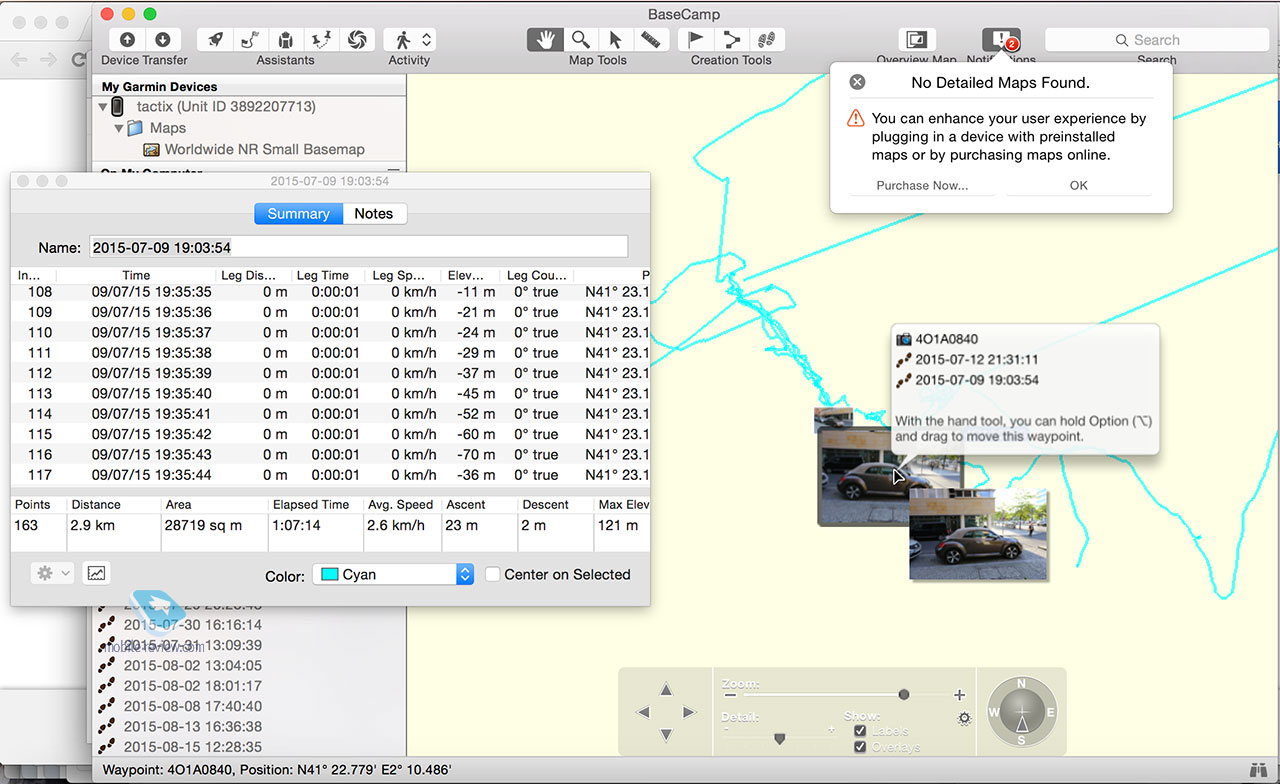
Task: Click the Name text field
Action: tap(359, 247)
